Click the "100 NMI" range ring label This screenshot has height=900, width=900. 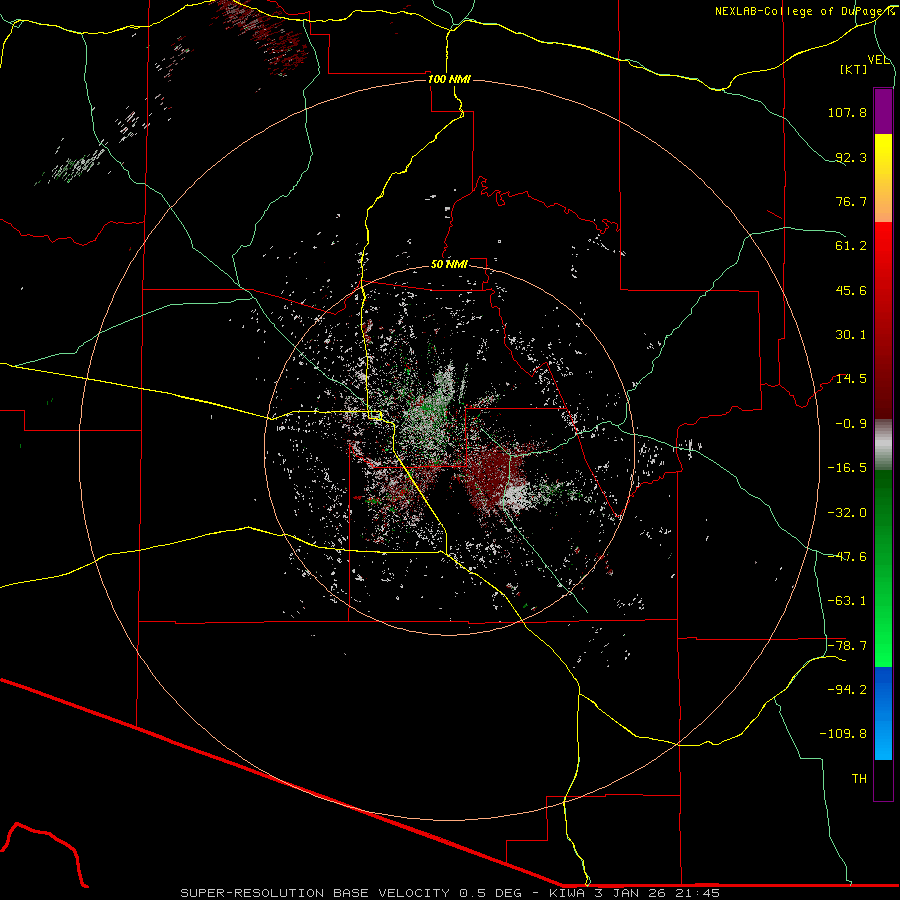pyautogui.click(x=449, y=79)
